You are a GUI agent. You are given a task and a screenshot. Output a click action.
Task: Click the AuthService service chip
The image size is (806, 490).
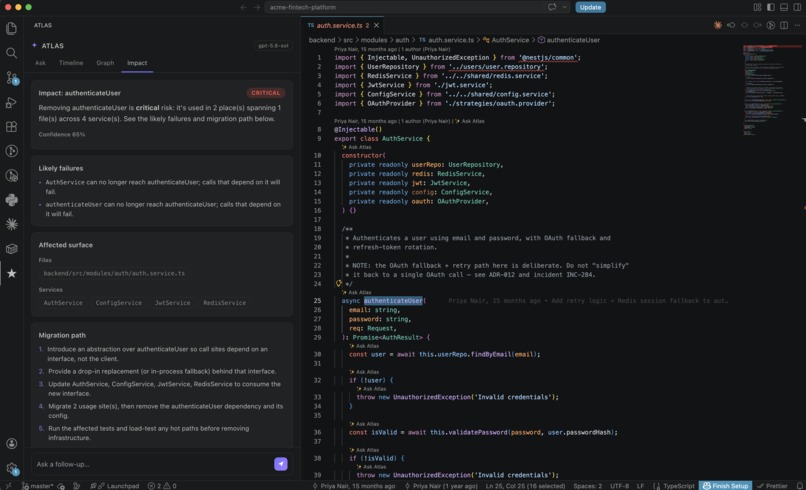pyautogui.click(x=63, y=303)
